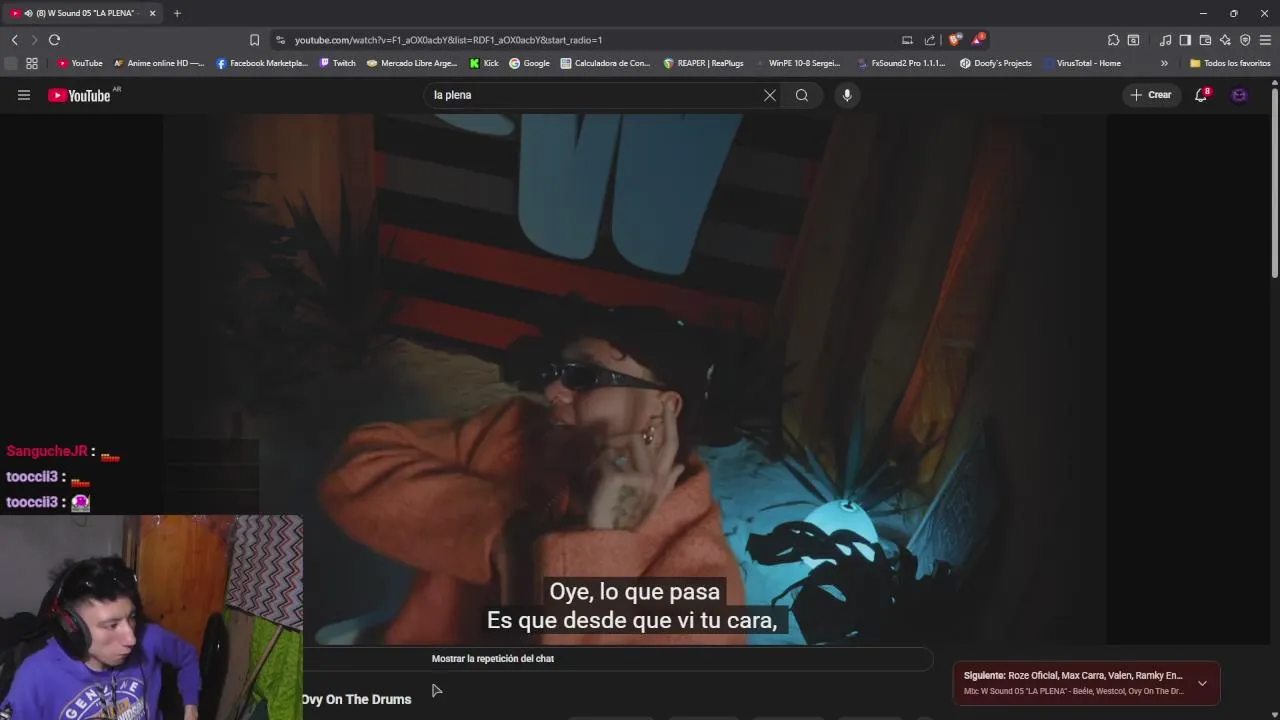The height and width of the screenshot is (720, 1280).
Task: Open browser main hamburger menu
Action: pos(1265,40)
